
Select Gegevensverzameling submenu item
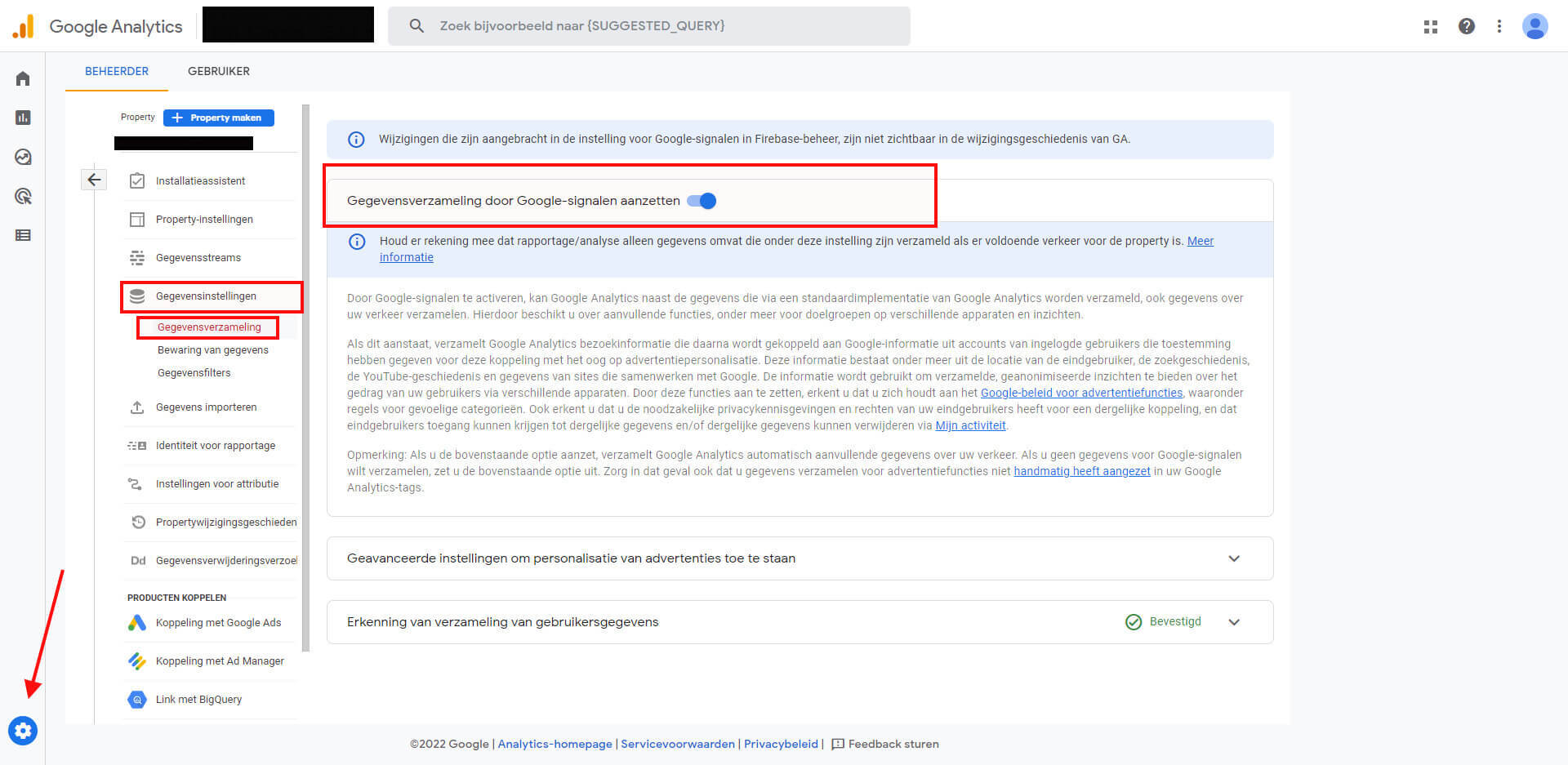[209, 327]
